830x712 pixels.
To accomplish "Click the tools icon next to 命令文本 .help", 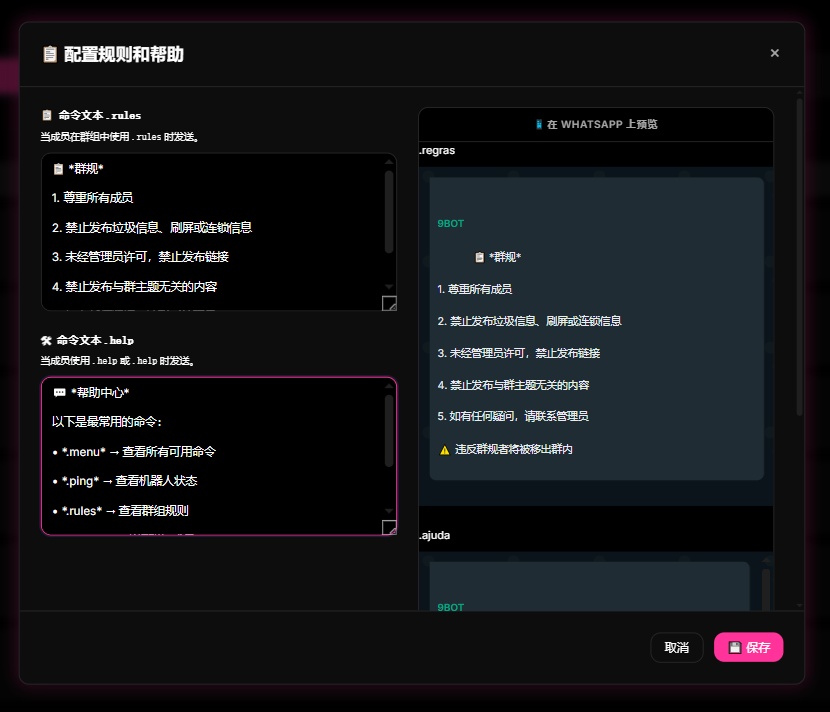I will (47, 340).
